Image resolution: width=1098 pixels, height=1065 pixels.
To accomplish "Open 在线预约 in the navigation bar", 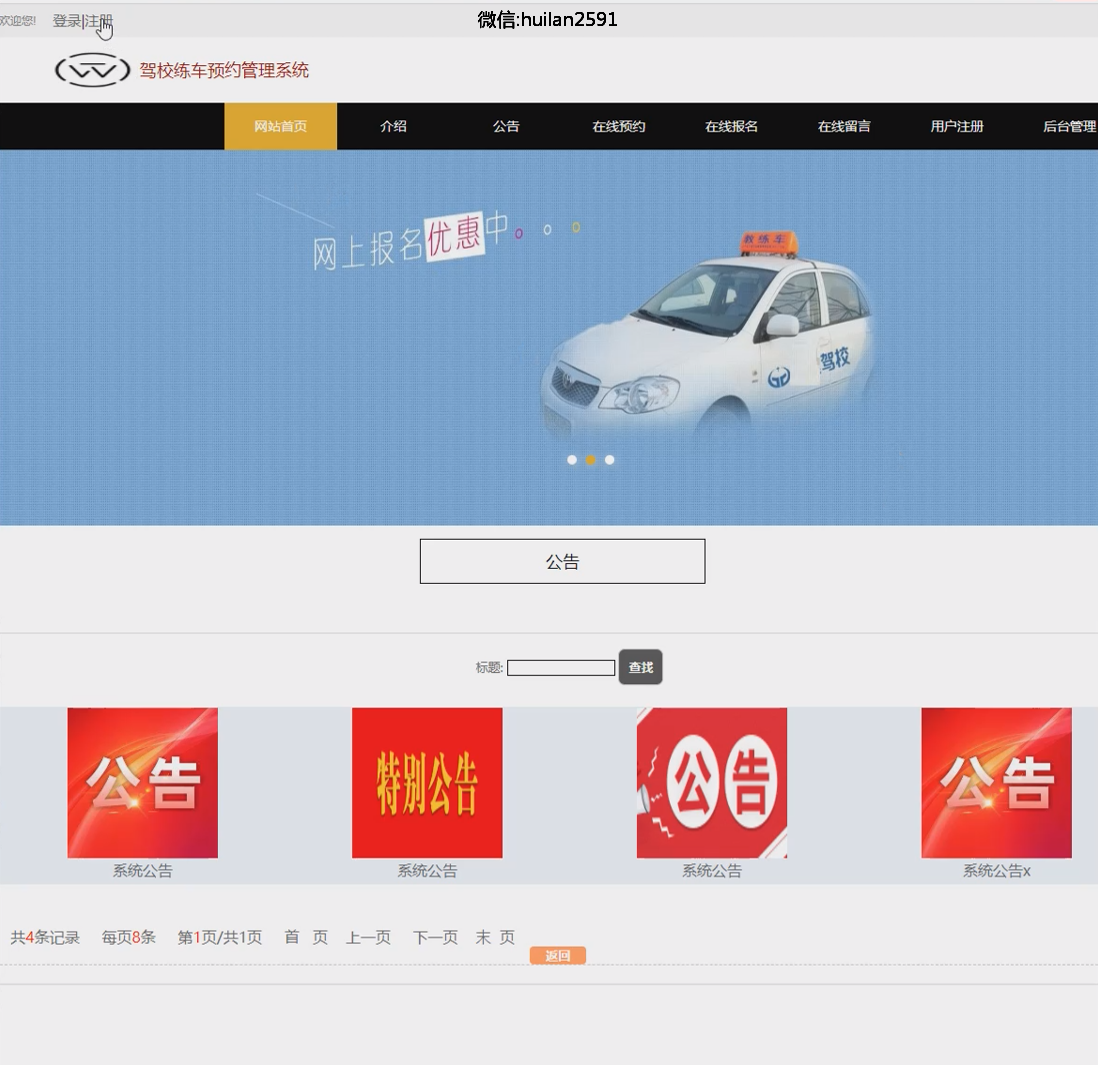I will pos(618,126).
